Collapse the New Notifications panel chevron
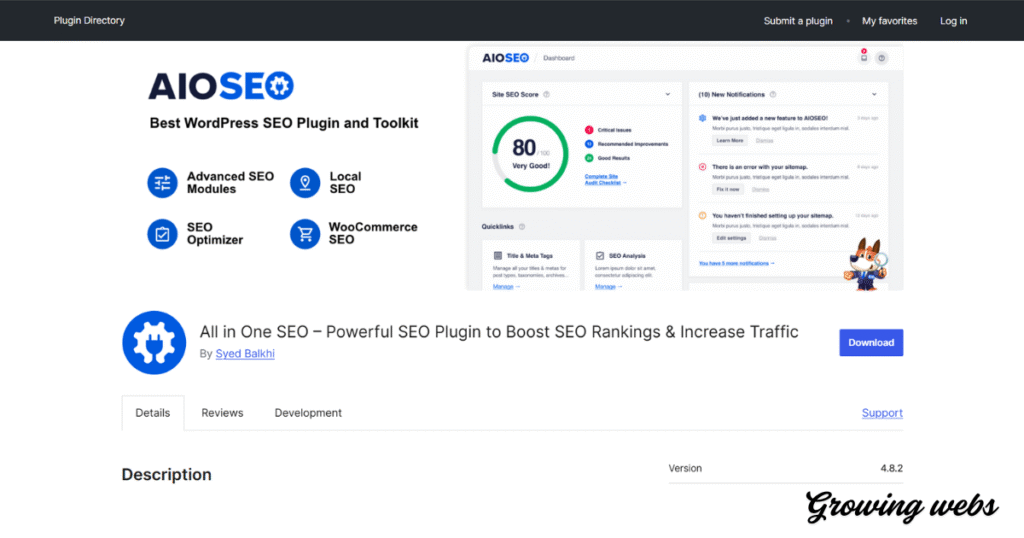 pos(874,95)
